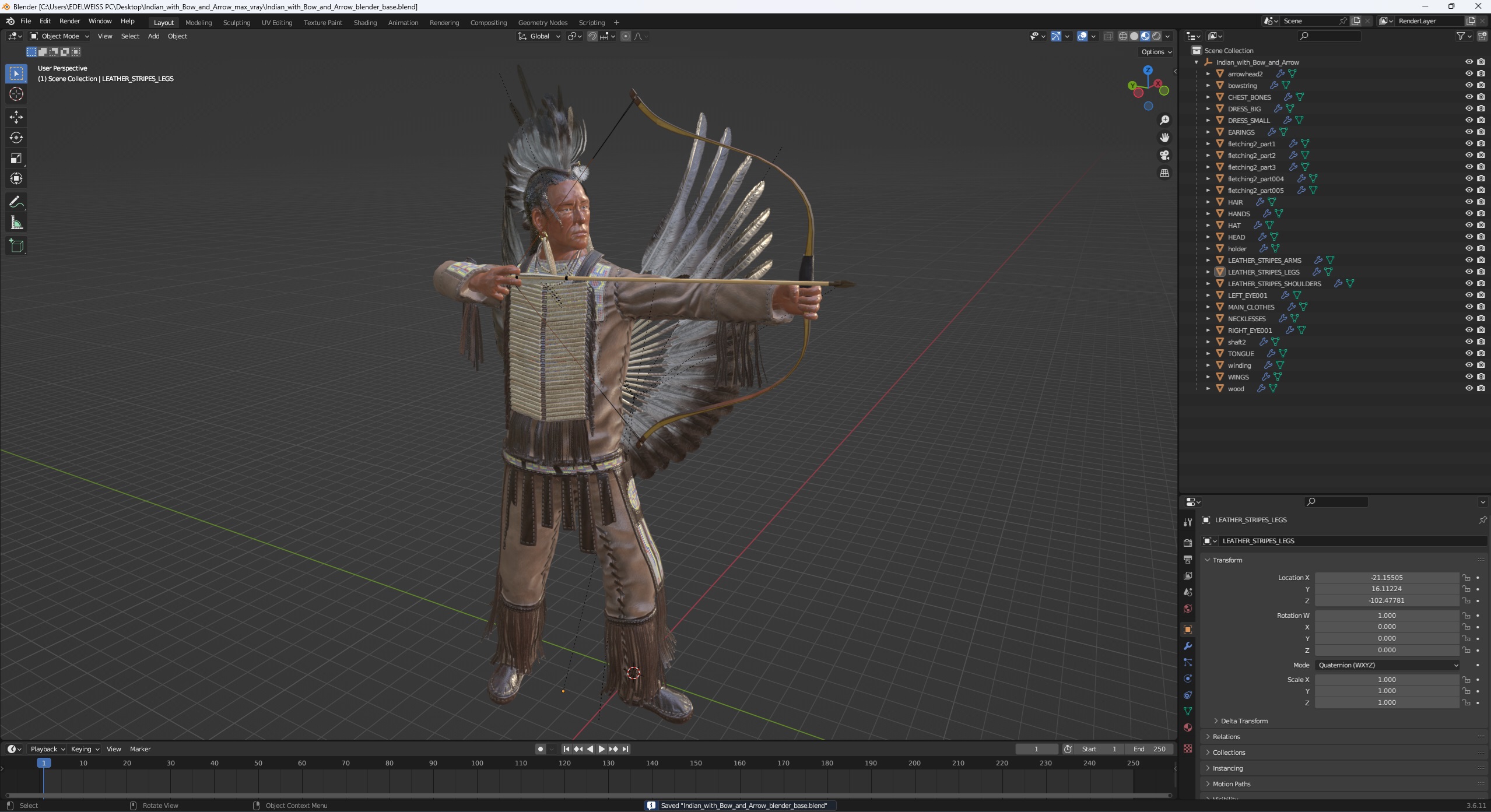Disable rendering for the WINGS object

1481,377
